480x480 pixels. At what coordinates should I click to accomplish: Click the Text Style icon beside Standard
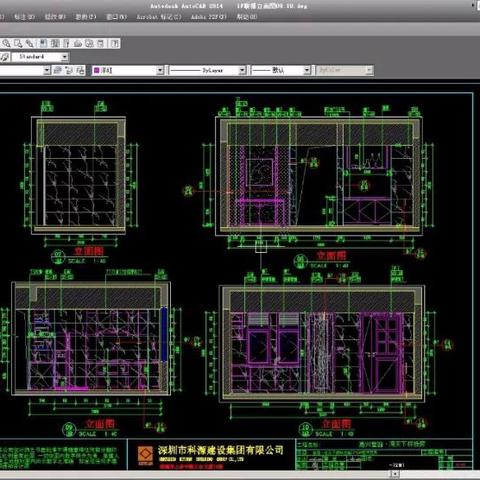5,57
